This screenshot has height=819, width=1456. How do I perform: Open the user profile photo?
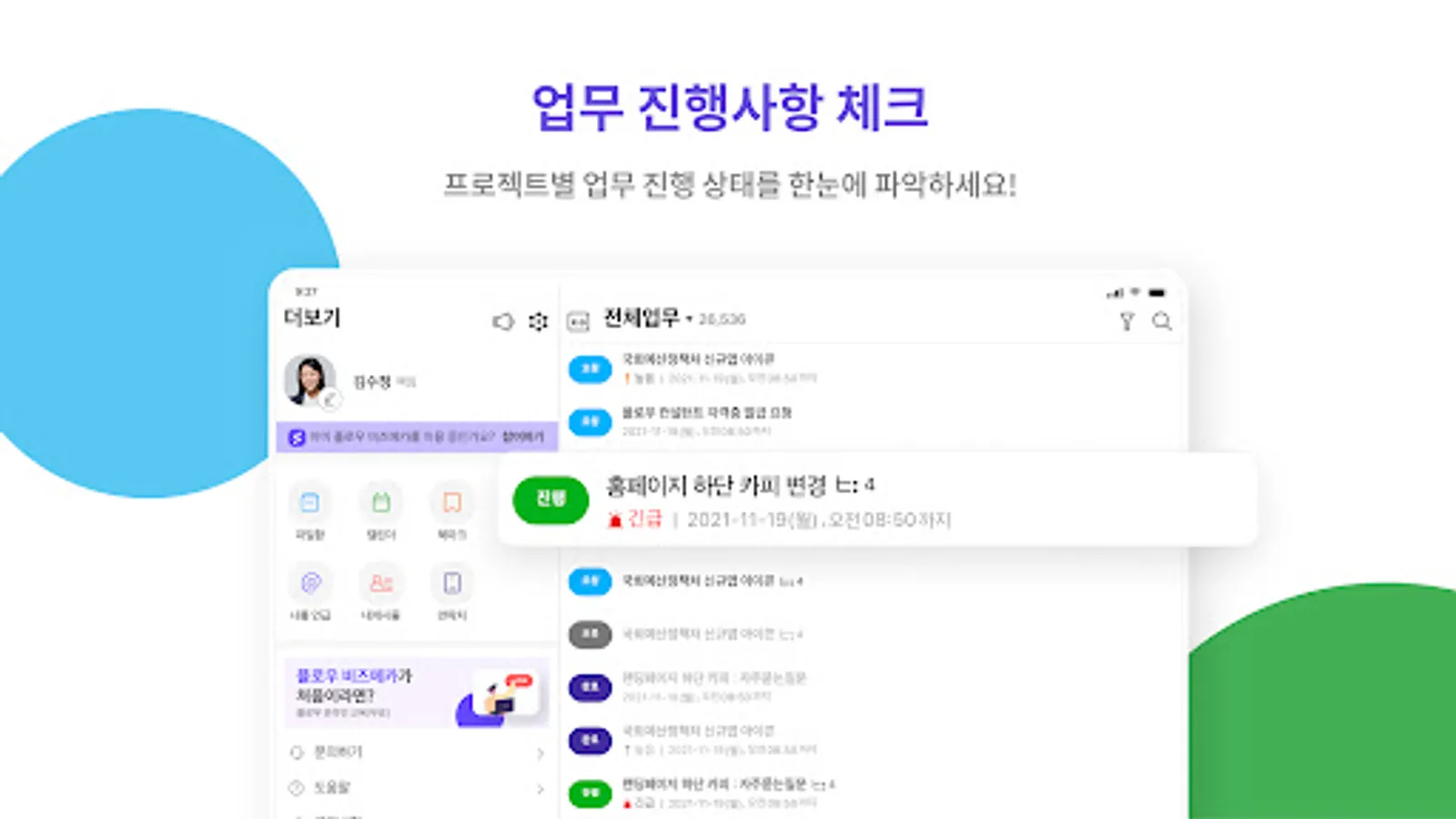point(310,380)
